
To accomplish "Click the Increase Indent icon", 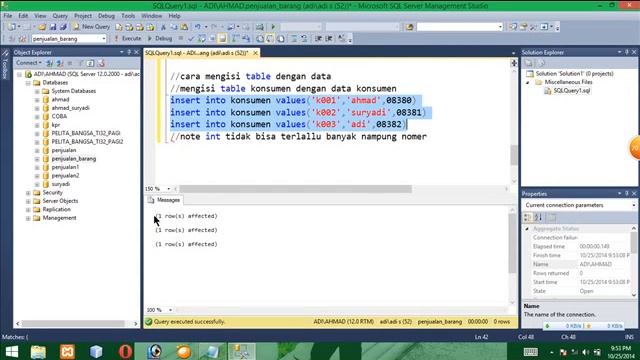I will pos(329,39).
